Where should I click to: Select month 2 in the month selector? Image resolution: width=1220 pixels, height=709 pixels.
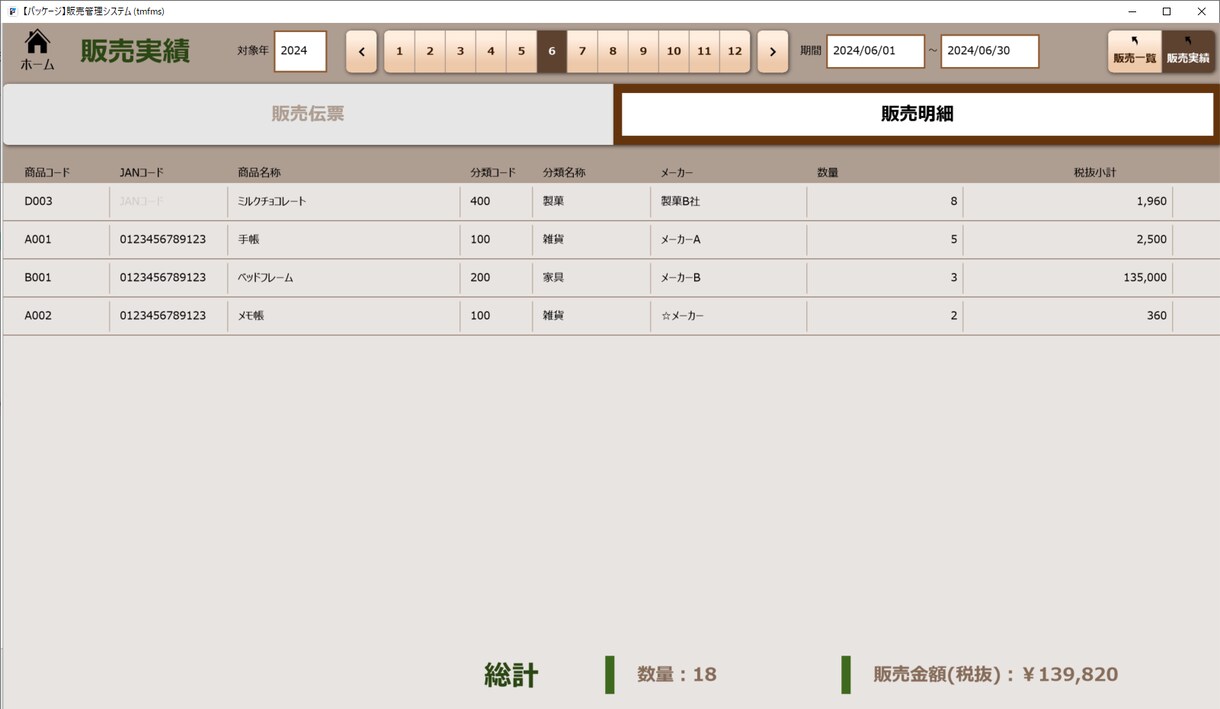pyautogui.click(x=430, y=52)
